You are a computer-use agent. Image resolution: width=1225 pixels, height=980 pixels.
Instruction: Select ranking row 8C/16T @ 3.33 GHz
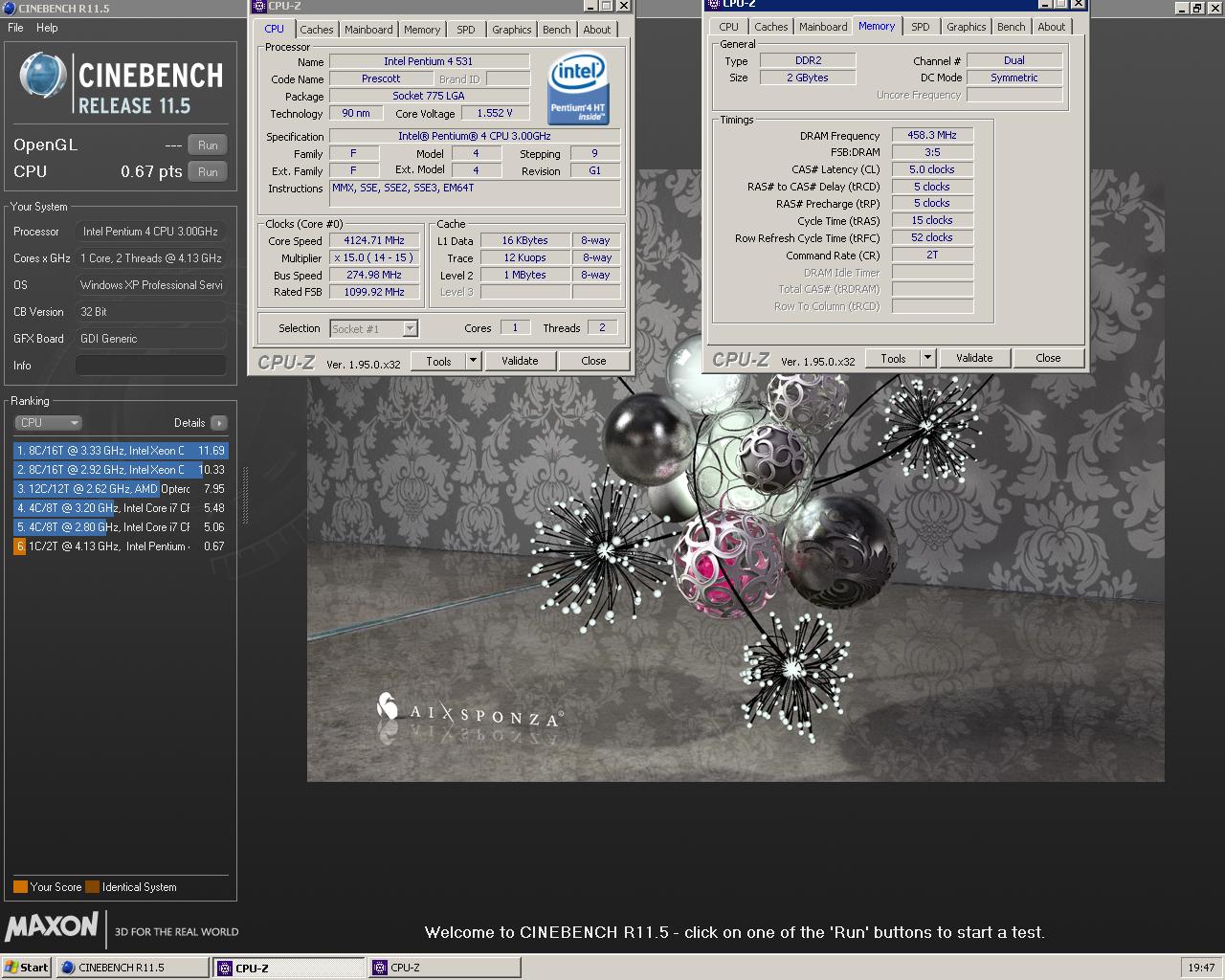pyautogui.click(x=121, y=451)
